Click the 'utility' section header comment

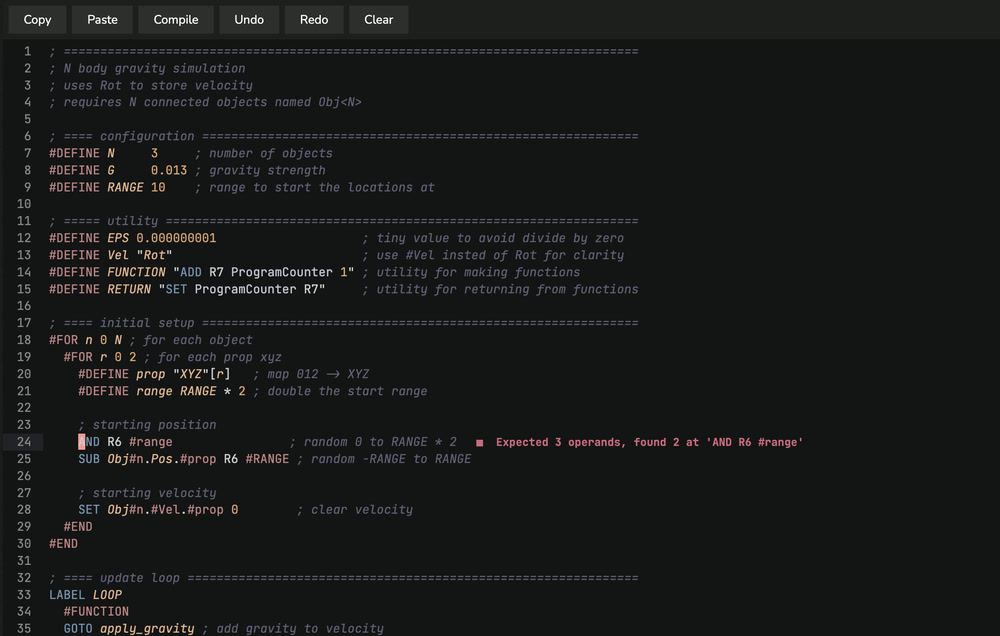pyautogui.click(x=344, y=221)
